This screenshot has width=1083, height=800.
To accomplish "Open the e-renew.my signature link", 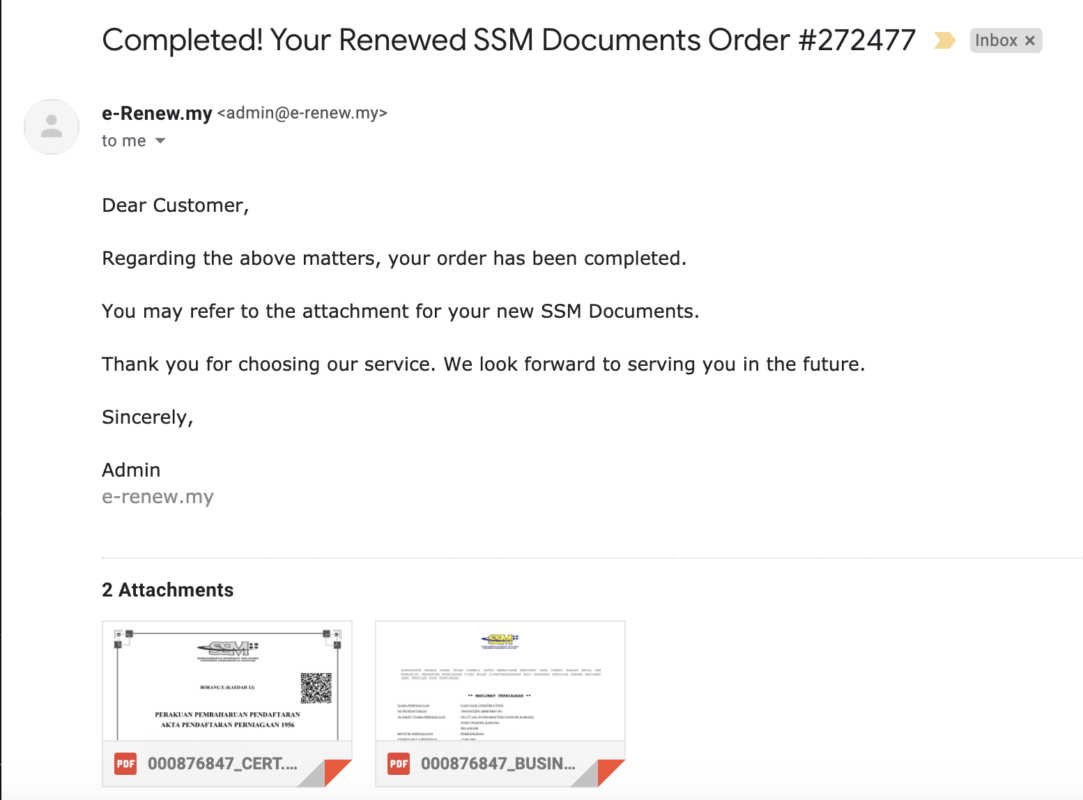I will [157, 497].
